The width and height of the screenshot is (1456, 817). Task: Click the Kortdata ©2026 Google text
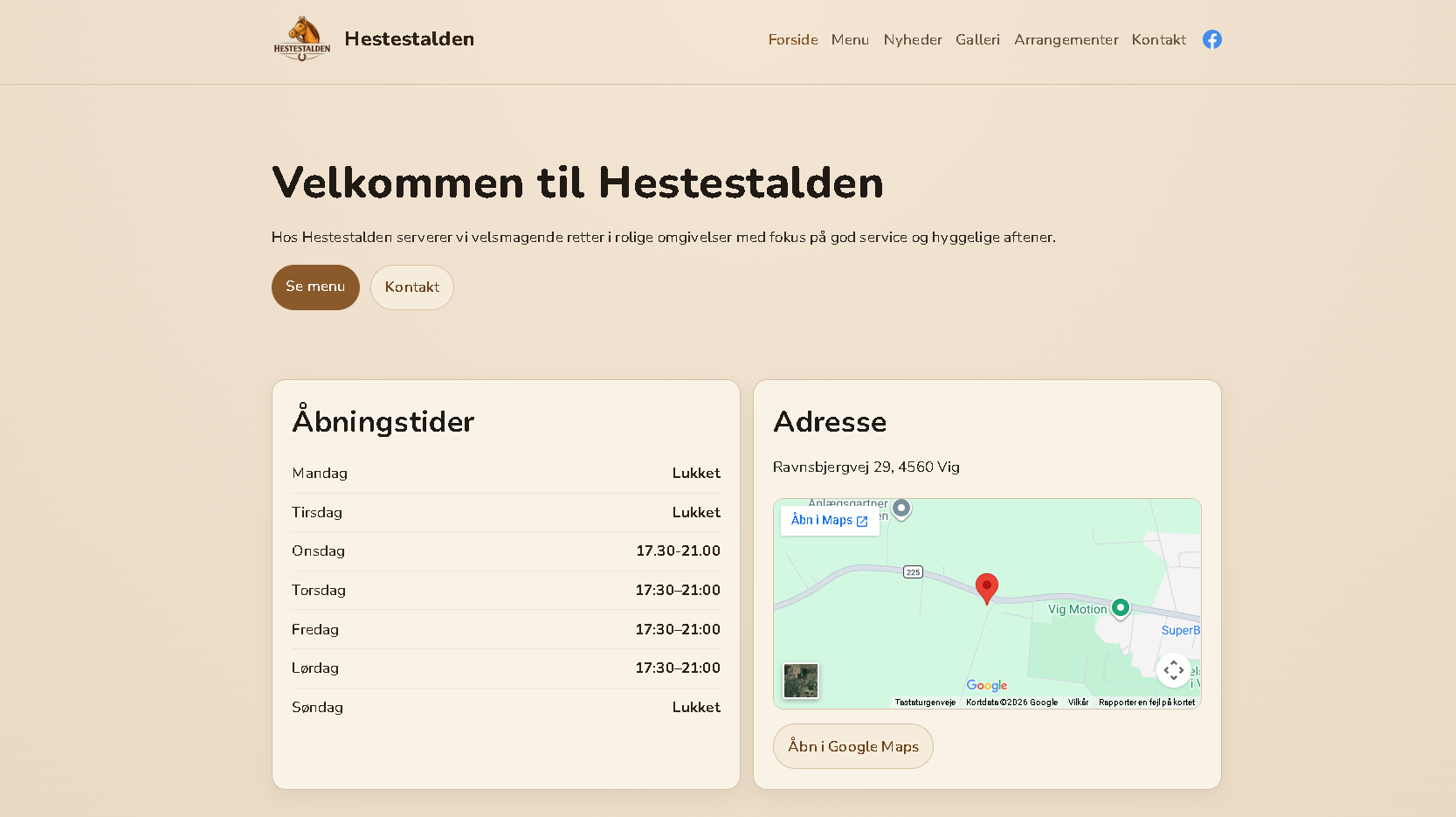[1011, 703]
